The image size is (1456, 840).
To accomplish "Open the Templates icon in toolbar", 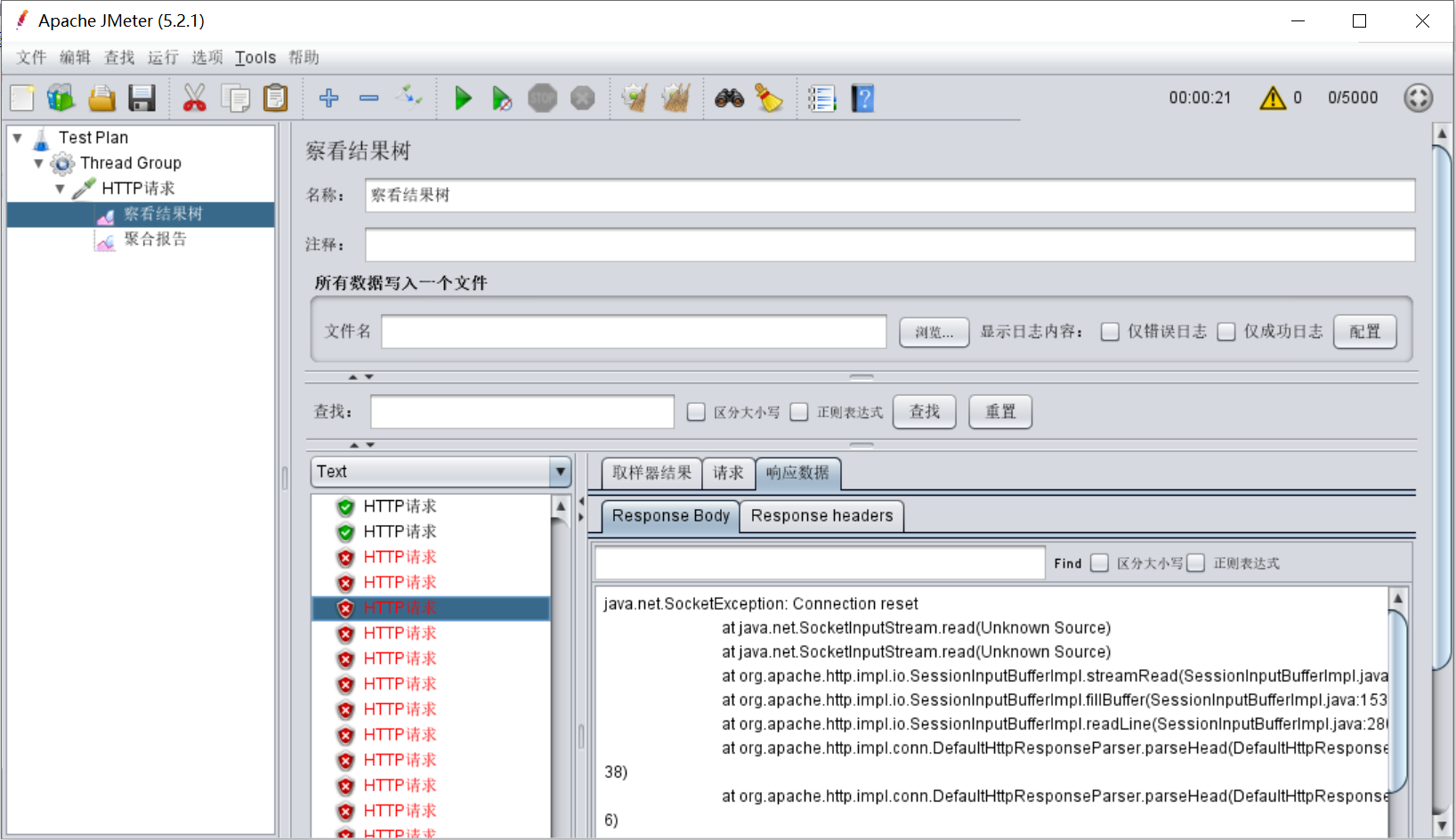I will [61, 98].
